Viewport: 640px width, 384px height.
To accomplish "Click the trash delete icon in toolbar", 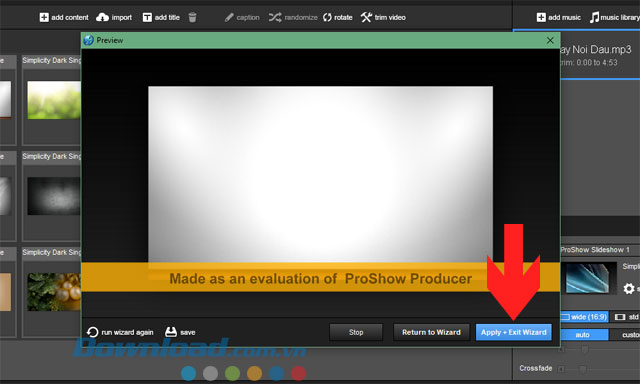I will (x=192, y=17).
